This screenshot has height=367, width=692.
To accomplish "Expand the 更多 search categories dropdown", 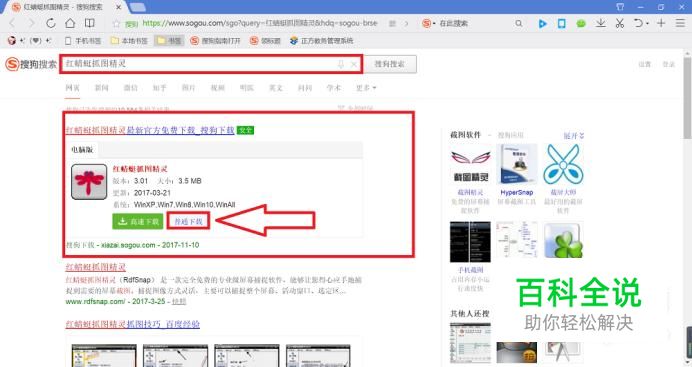I will pyautogui.click(x=366, y=88).
